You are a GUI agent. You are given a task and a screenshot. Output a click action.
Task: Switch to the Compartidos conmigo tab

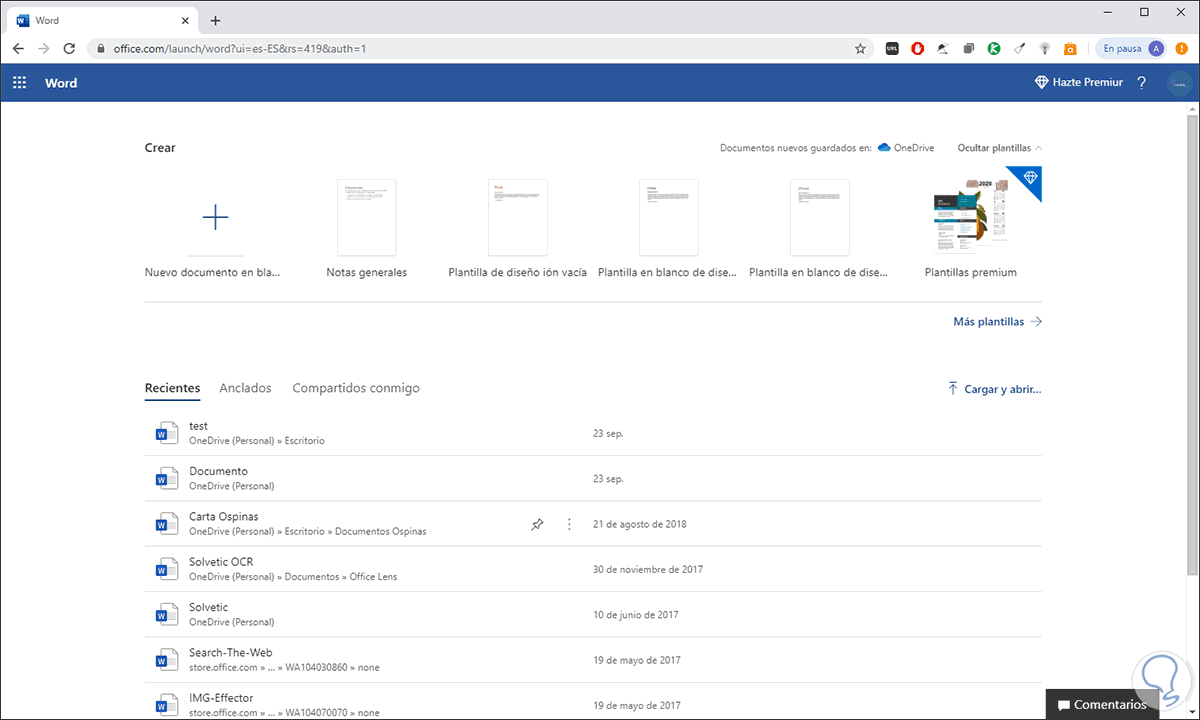tap(356, 388)
